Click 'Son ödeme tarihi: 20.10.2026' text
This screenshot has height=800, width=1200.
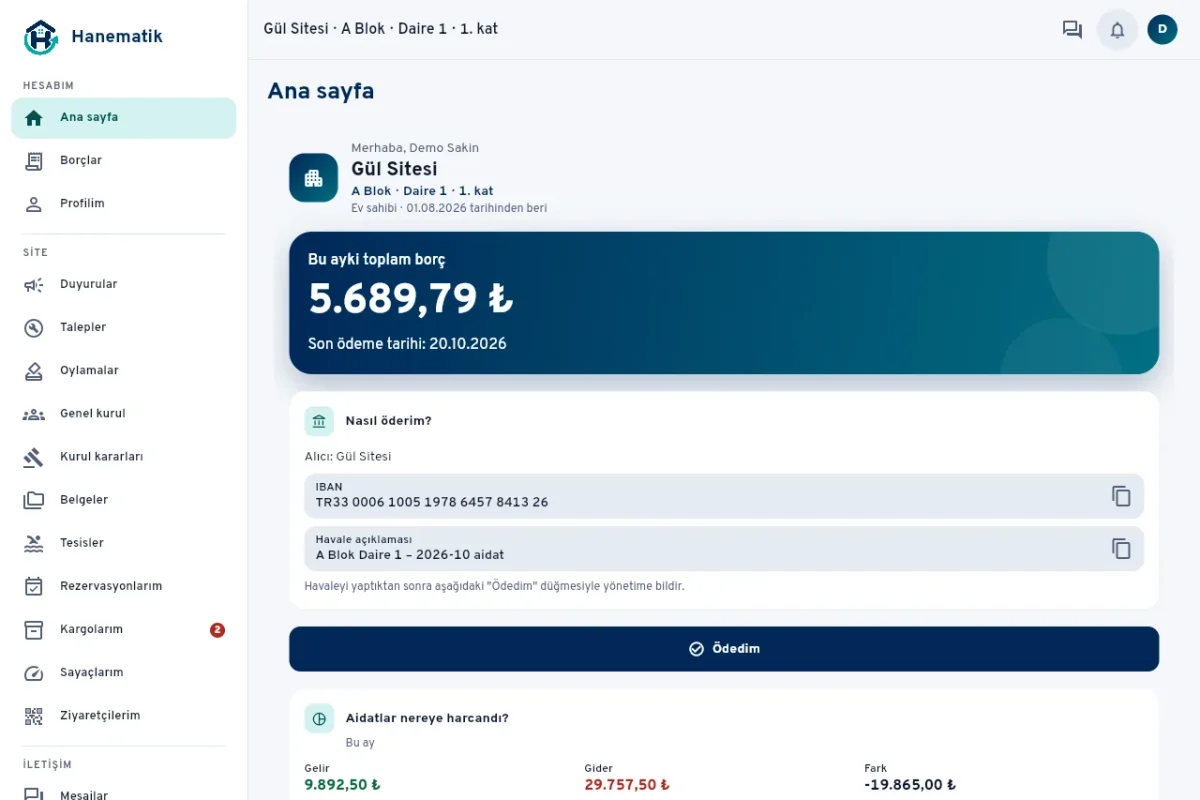(x=407, y=344)
